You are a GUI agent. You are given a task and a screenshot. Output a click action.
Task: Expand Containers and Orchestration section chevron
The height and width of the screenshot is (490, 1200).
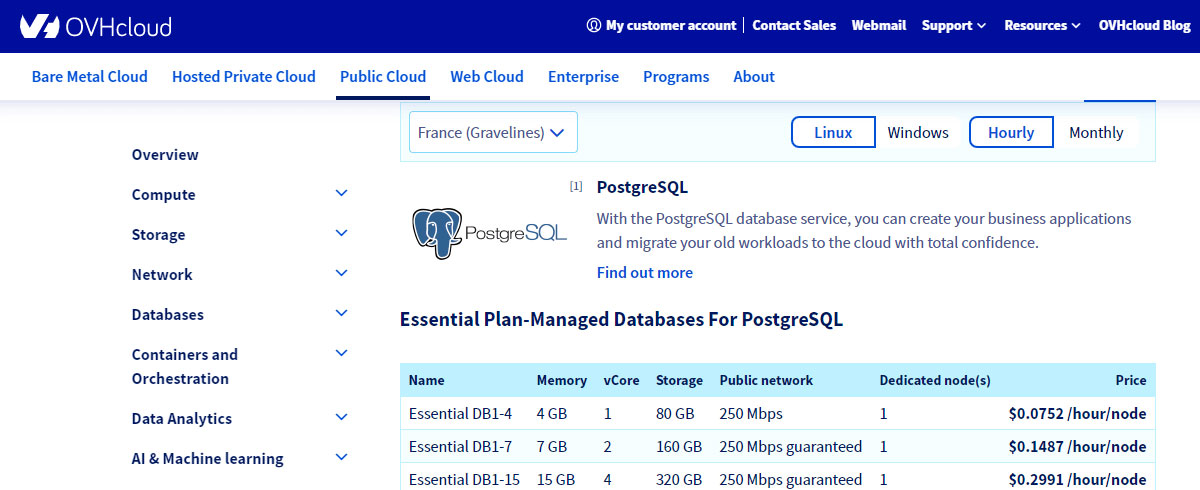pyautogui.click(x=342, y=353)
